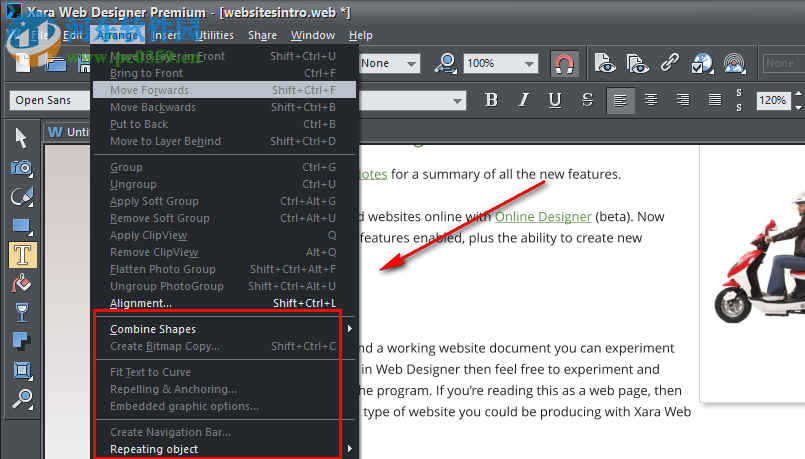Align text right
The width and height of the screenshot is (805, 459).
(683, 100)
